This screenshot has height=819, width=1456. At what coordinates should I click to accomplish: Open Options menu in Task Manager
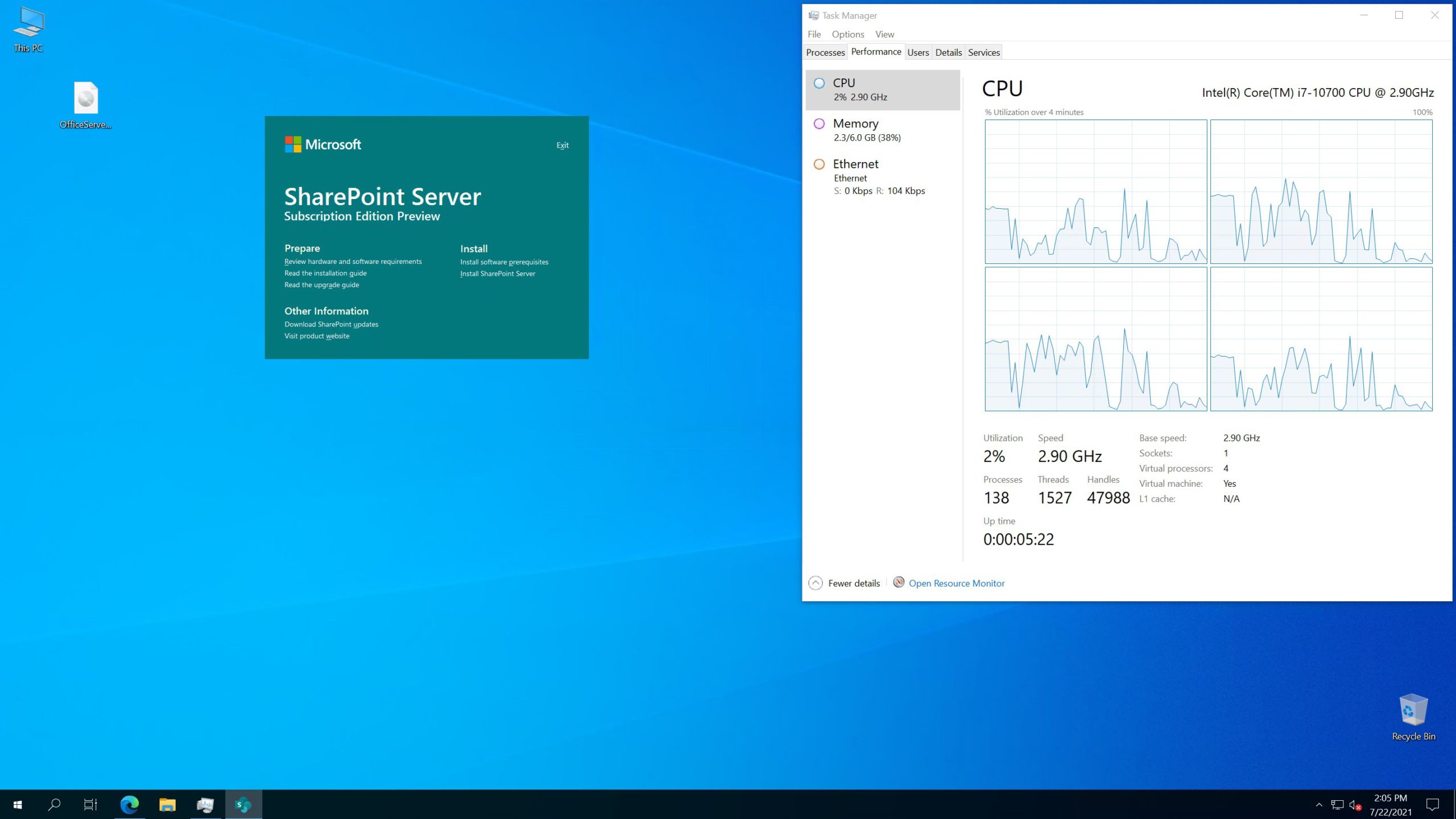847,34
